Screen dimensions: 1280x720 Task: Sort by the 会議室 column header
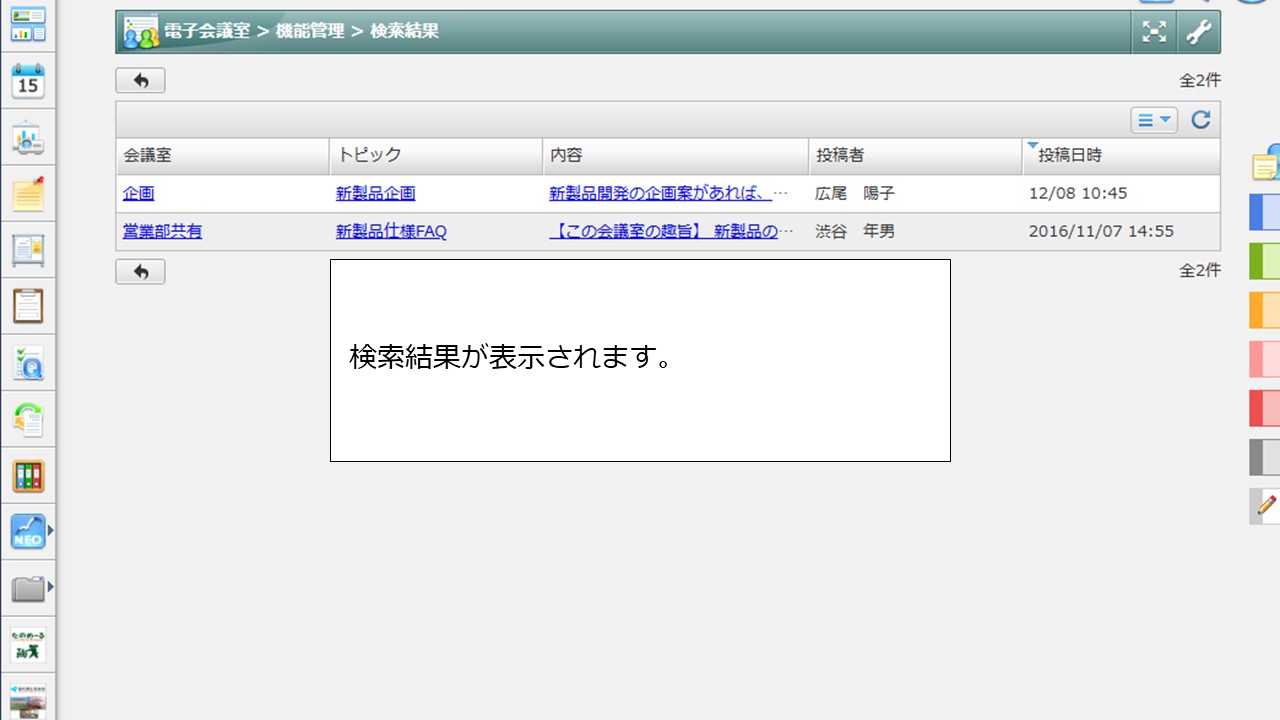pos(222,156)
